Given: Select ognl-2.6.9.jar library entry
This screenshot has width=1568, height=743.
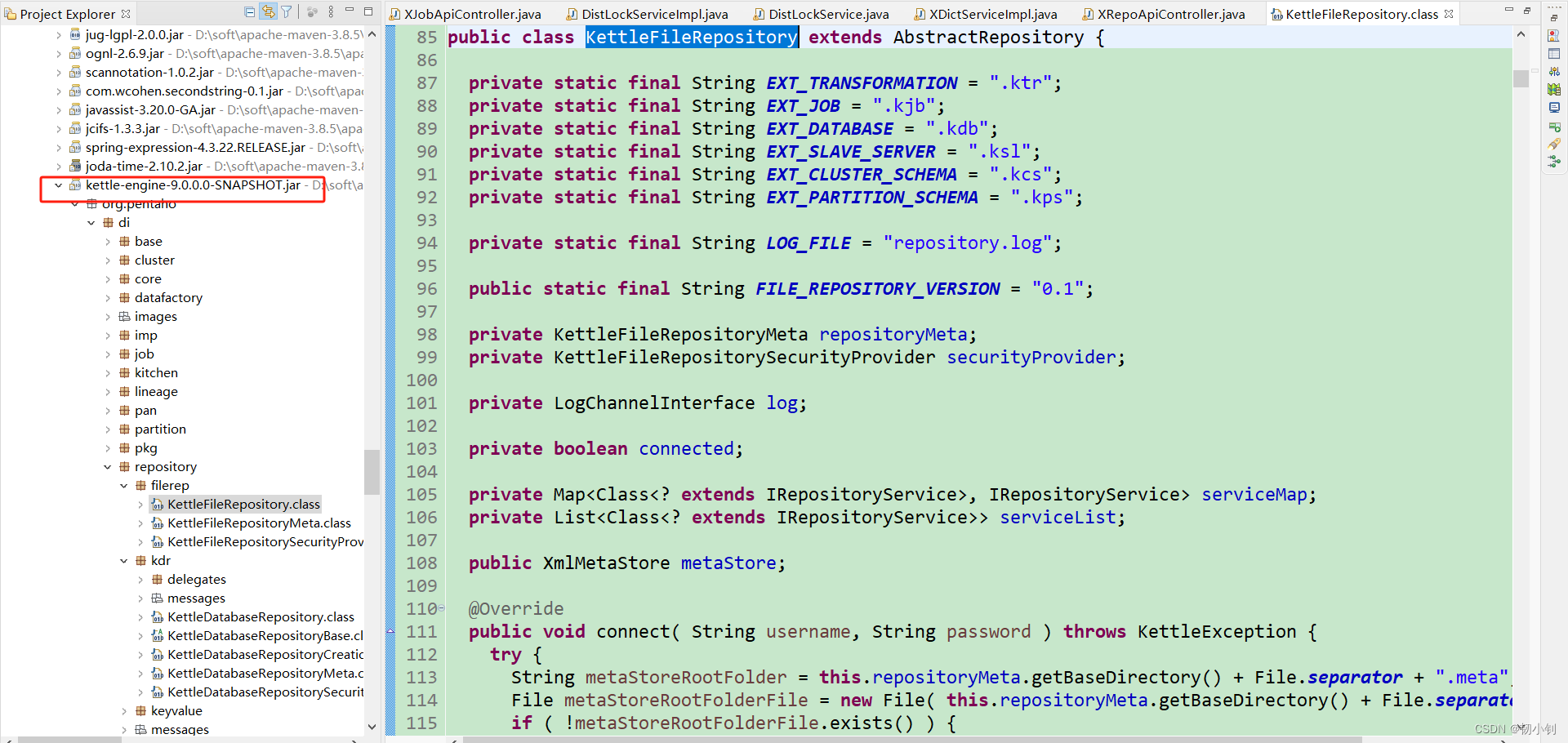Looking at the screenshot, I should pos(125,54).
